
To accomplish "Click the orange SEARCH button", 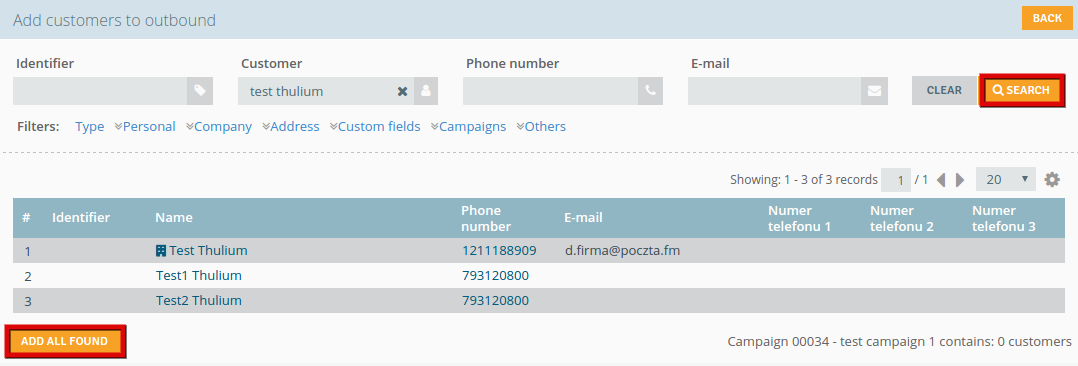I will 1022,90.
